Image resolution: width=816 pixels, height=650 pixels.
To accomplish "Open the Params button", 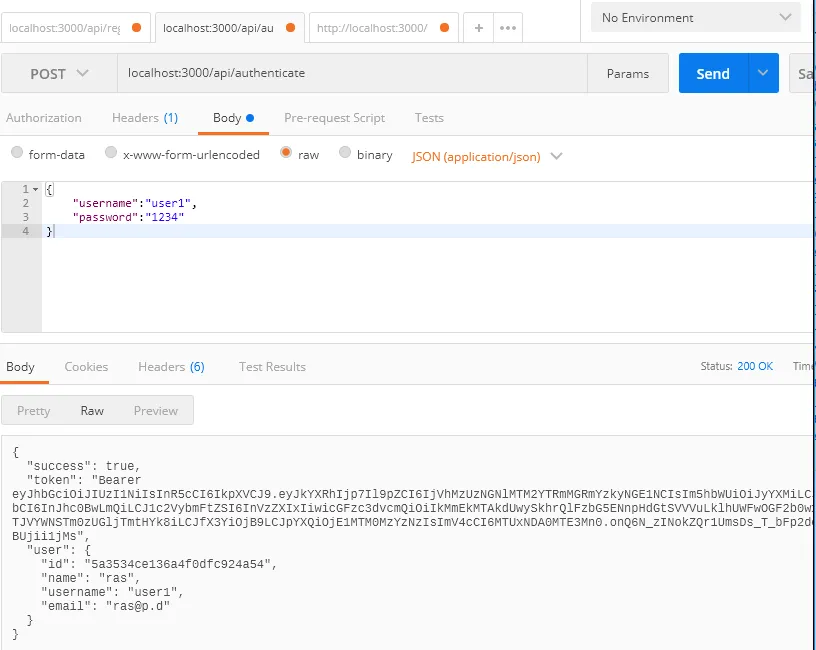I will pyautogui.click(x=628, y=74).
